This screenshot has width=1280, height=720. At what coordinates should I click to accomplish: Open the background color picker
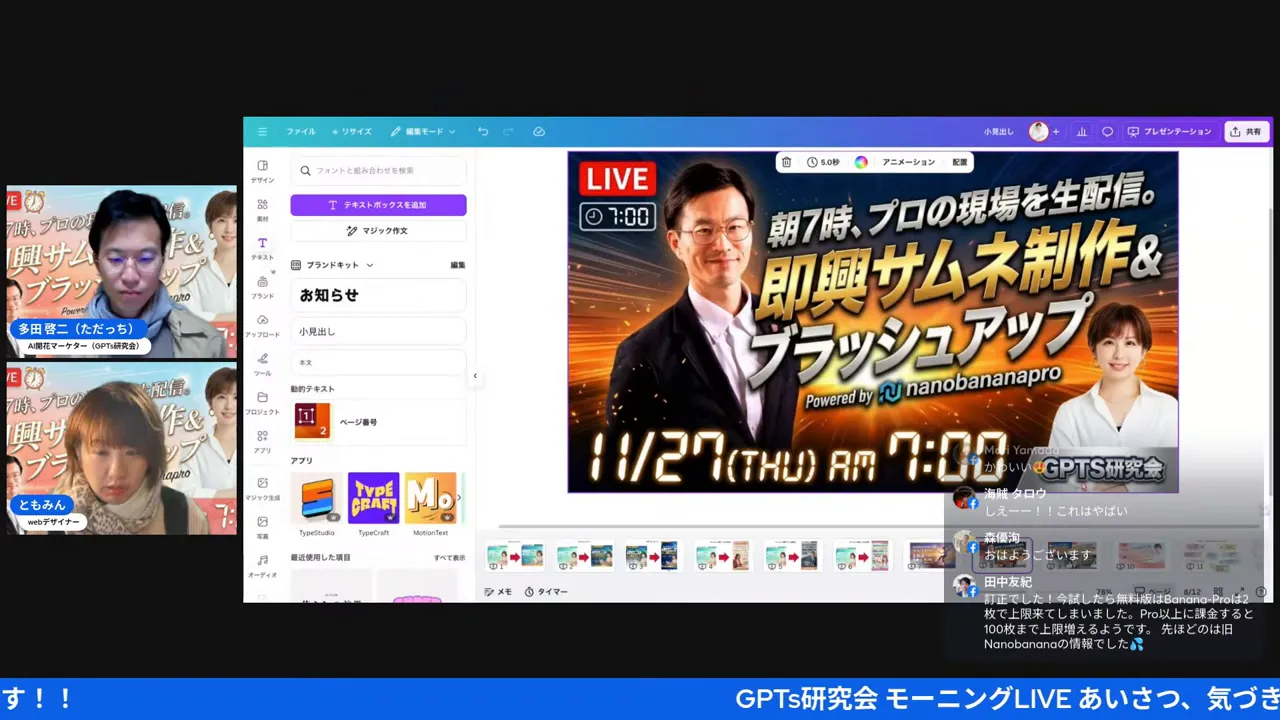click(861, 162)
